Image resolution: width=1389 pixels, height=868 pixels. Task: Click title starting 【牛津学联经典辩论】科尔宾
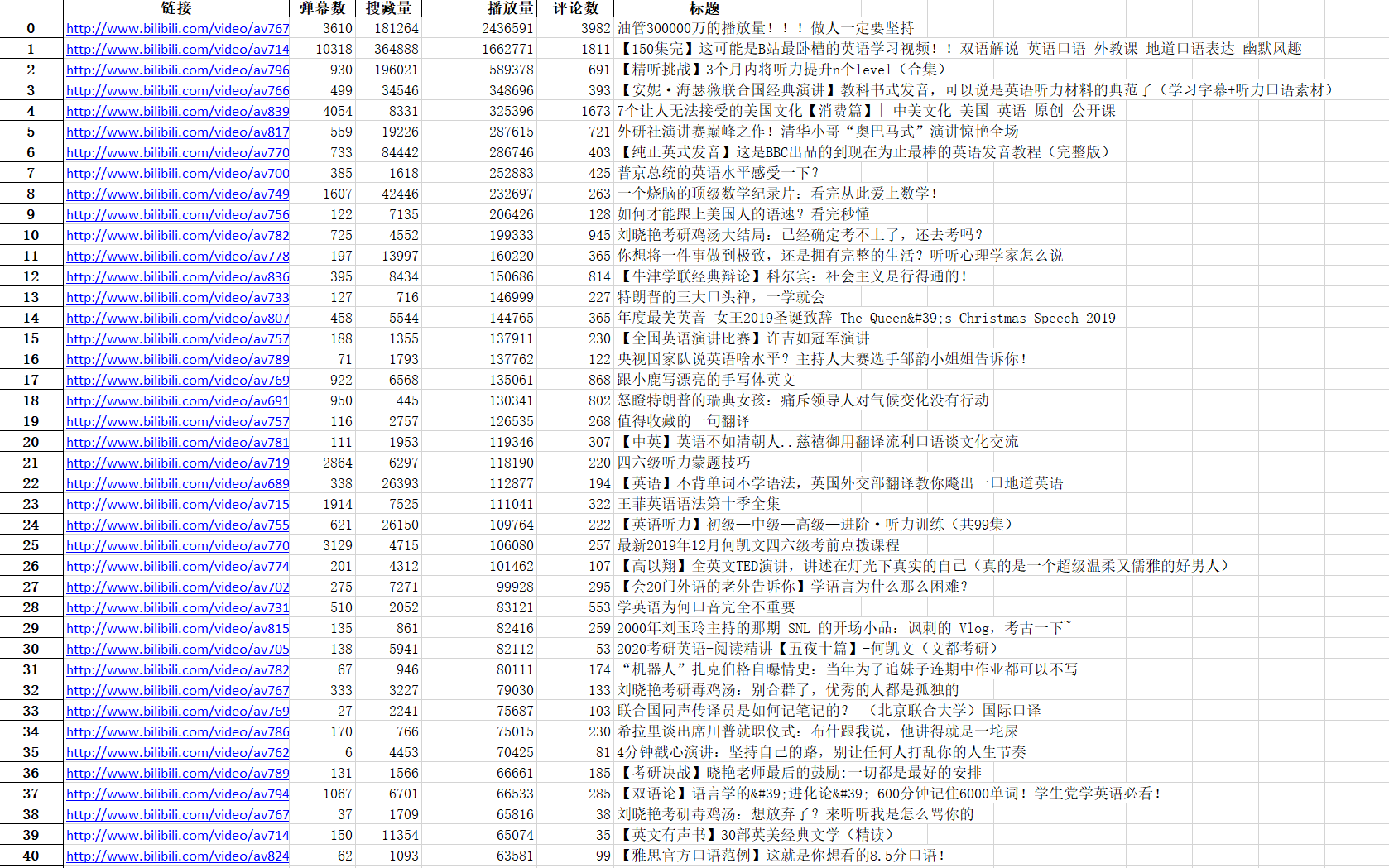792,276
